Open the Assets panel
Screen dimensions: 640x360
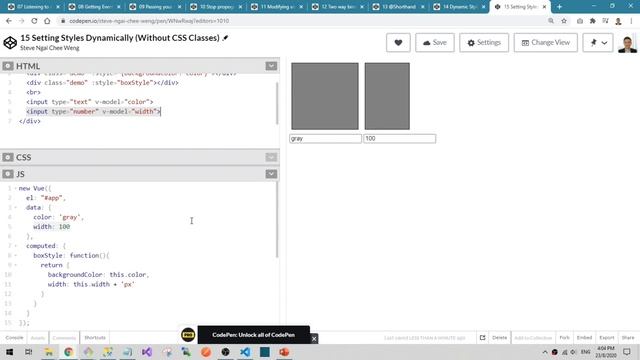[x=38, y=338]
